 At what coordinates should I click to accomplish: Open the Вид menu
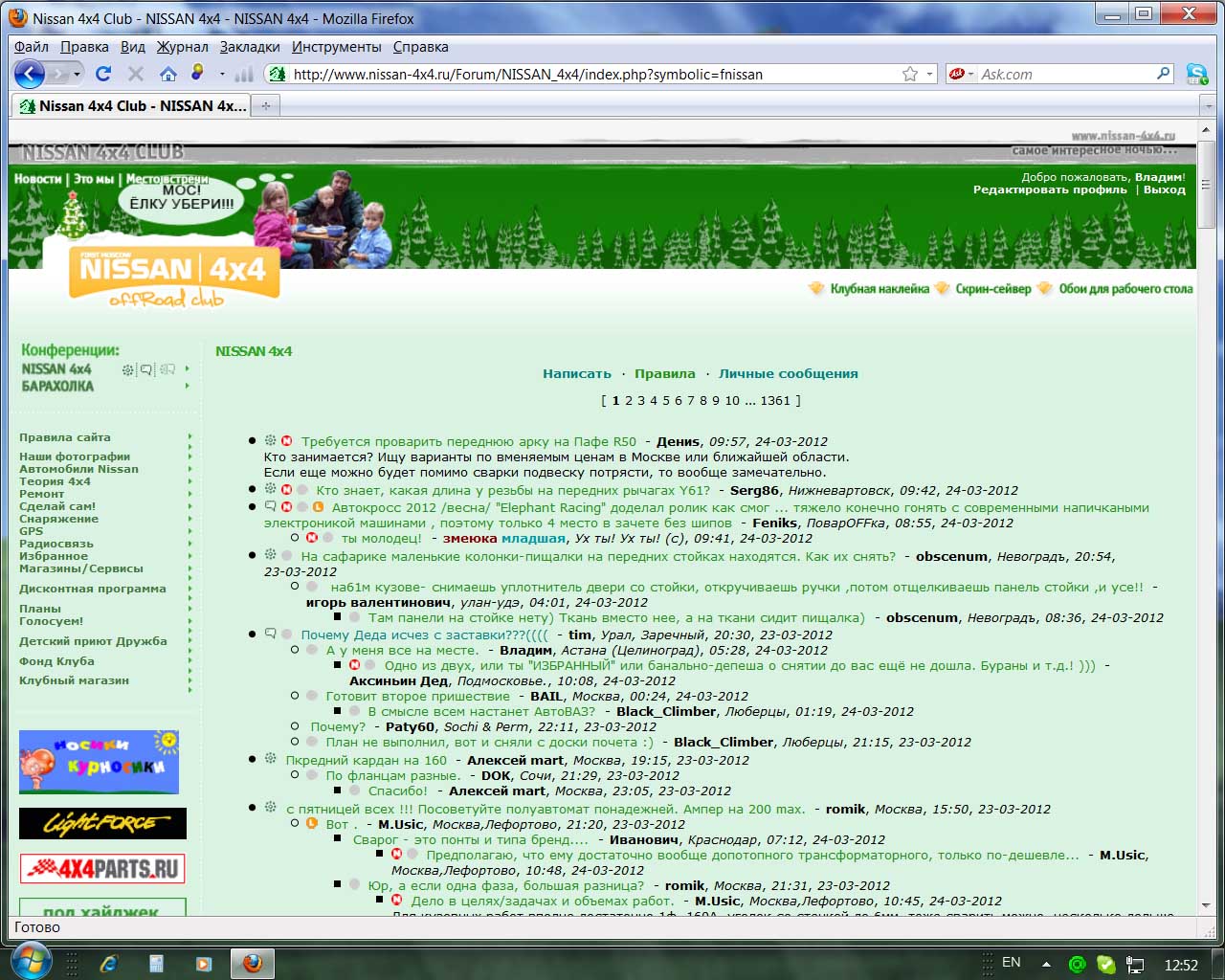(x=133, y=46)
